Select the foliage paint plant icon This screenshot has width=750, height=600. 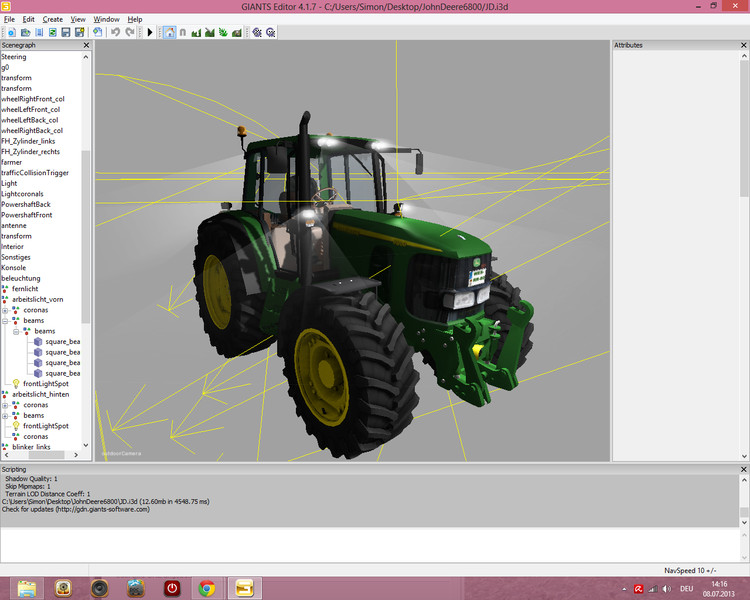223,32
